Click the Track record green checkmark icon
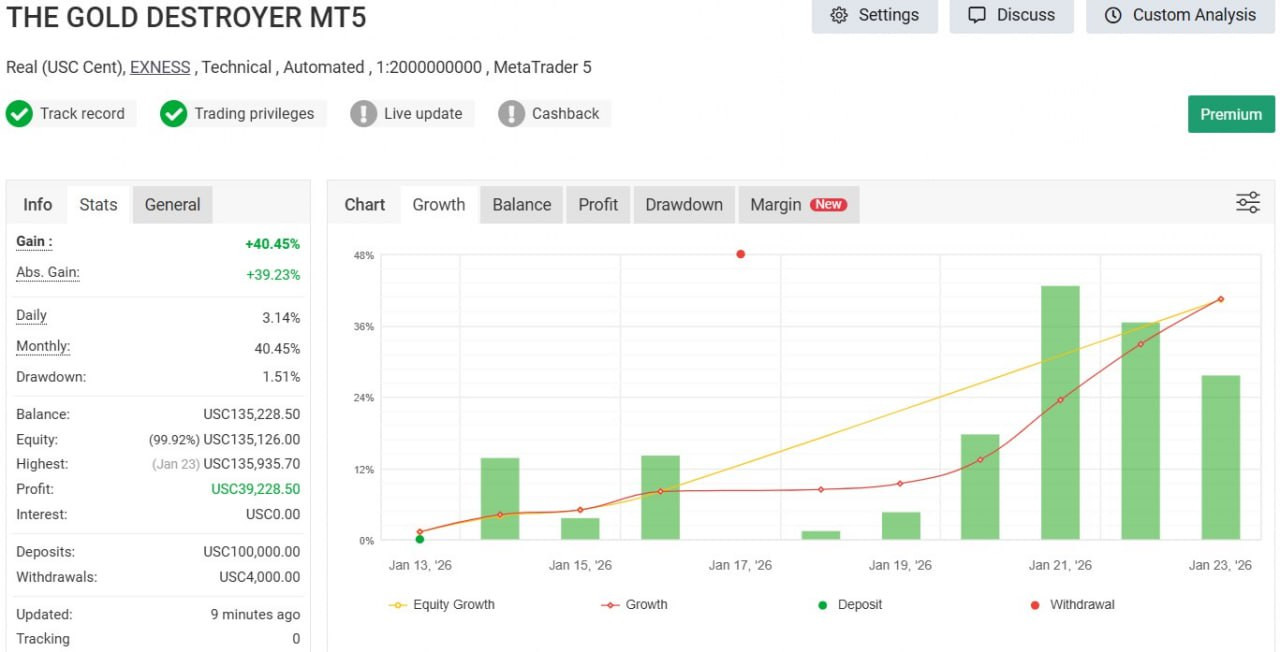The image size is (1280, 652). pyautogui.click(x=19, y=114)
